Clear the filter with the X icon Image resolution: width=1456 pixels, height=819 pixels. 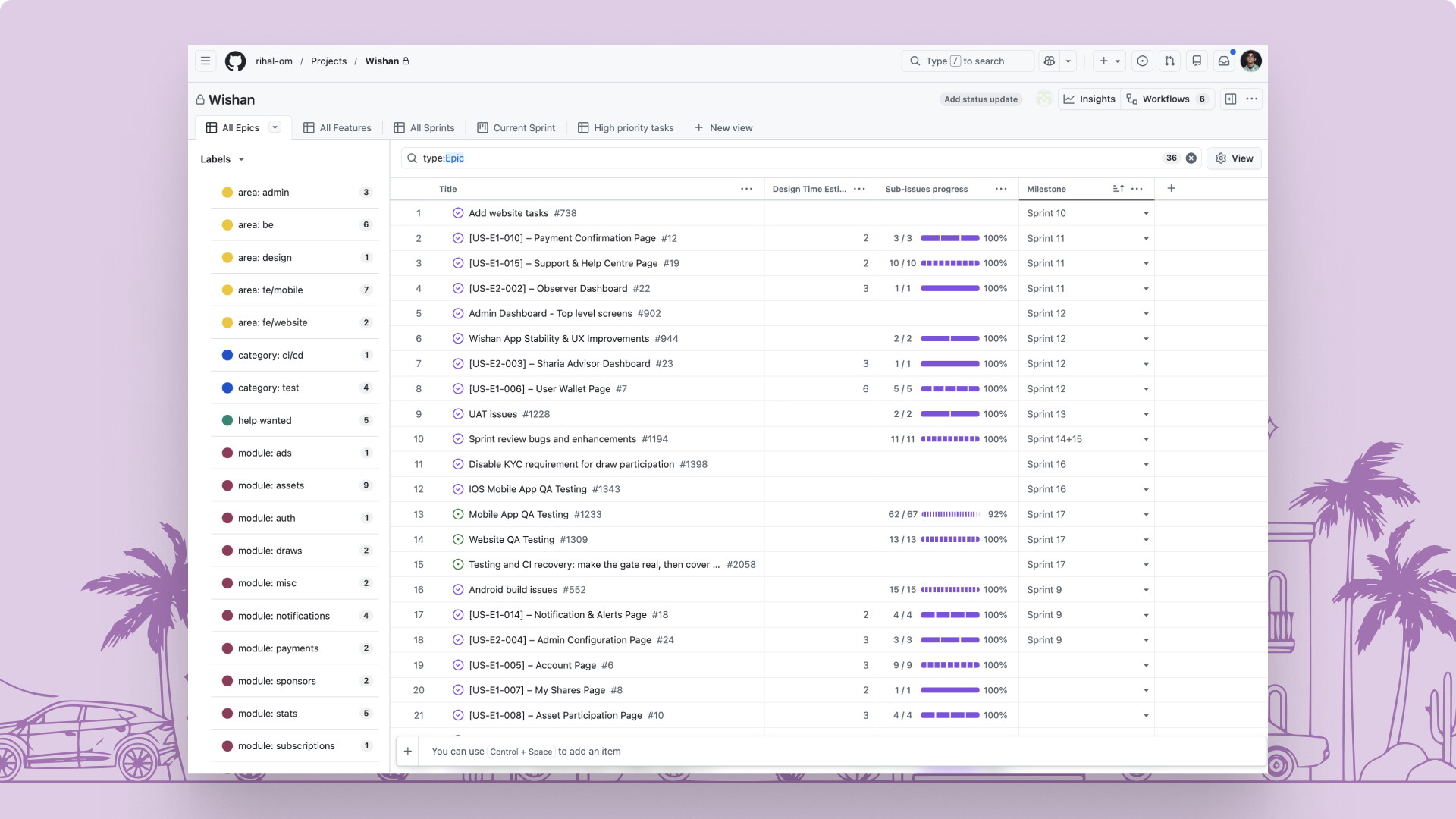point(1191,158)
